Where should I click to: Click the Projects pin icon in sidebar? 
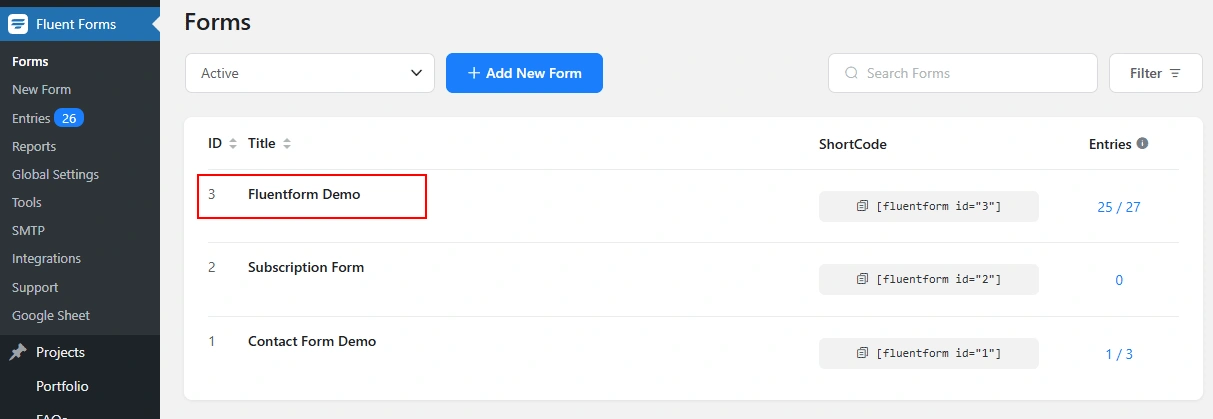pyautogui.click(x=18, y=352)
